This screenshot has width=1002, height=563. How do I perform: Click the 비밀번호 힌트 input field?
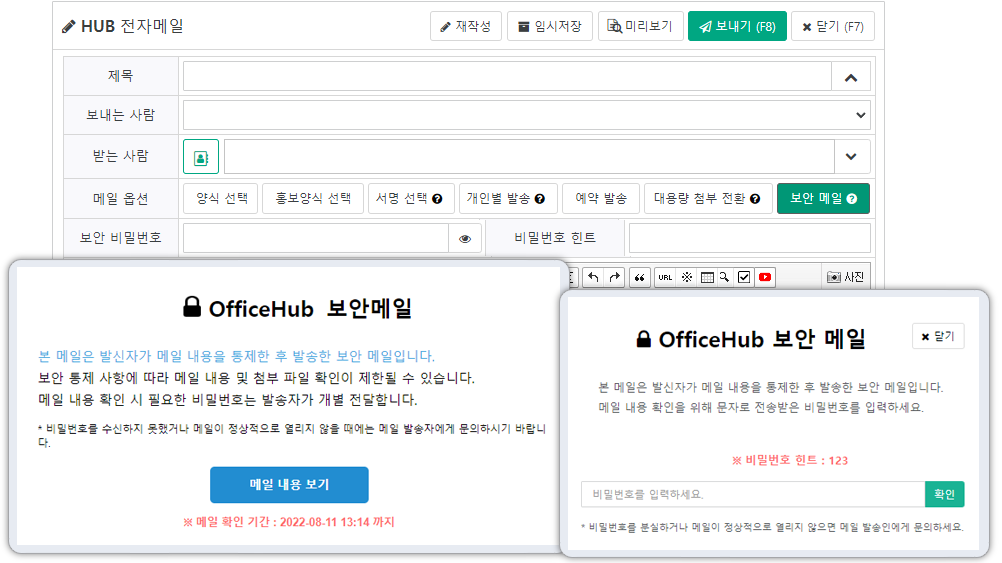click(x=750, y=238)
